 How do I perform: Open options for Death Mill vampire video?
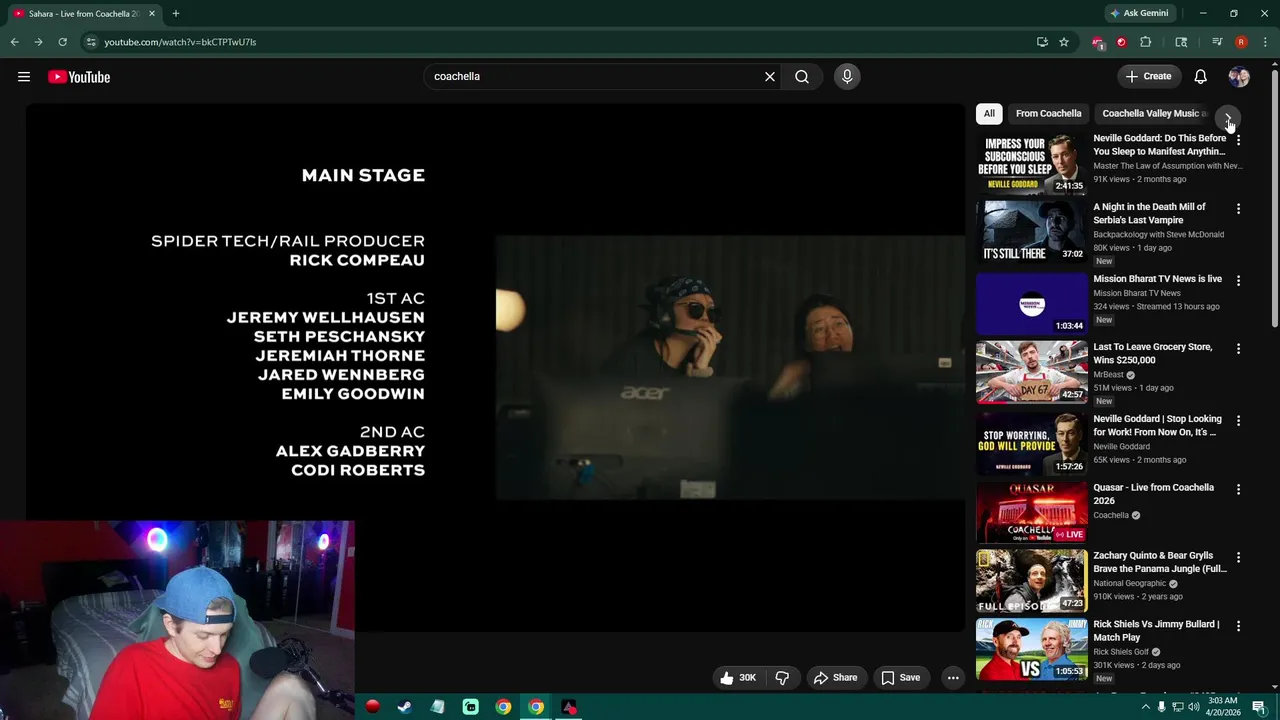[1238, 209]
